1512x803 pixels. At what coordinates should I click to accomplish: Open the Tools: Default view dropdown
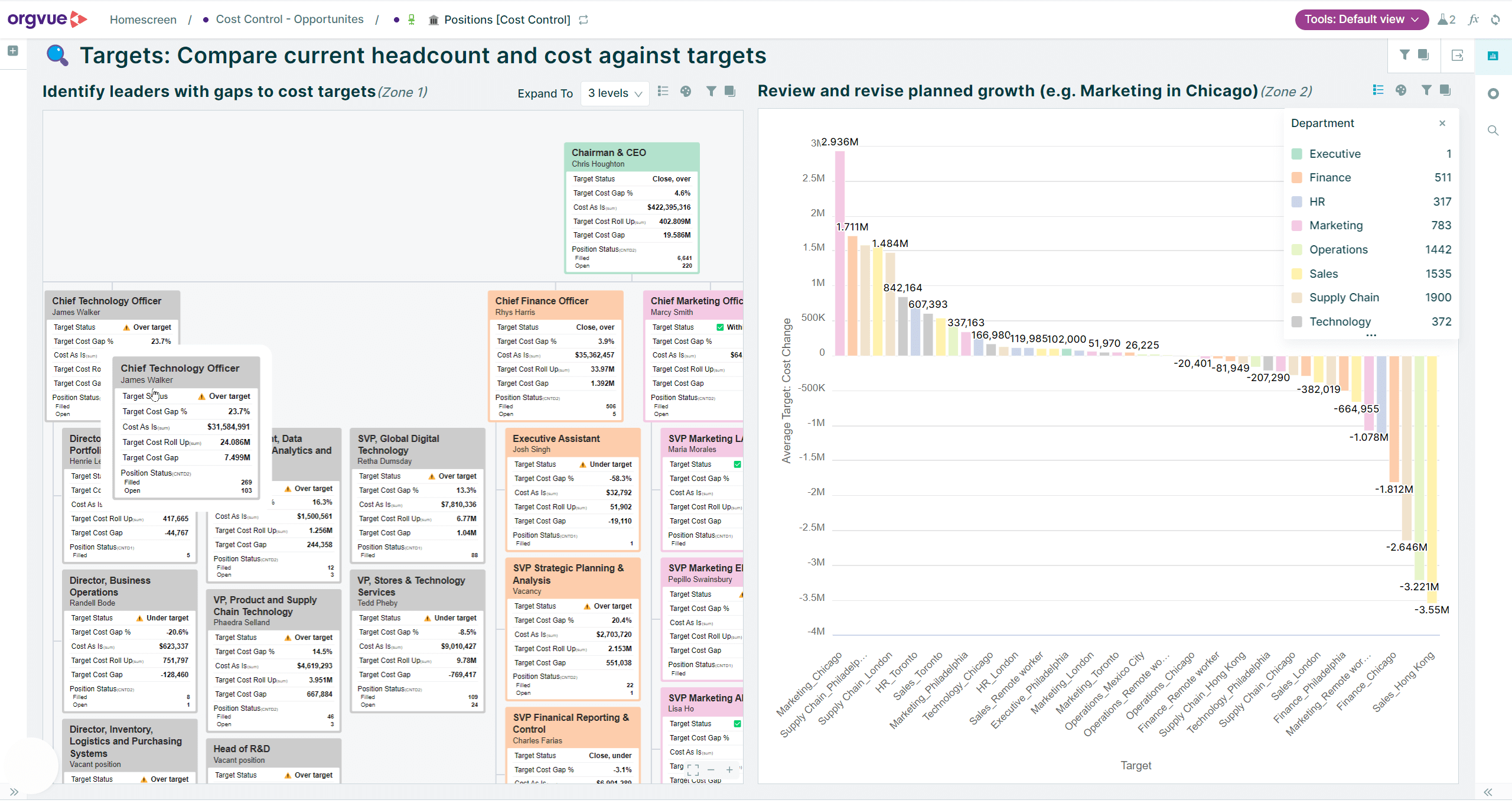(x=1361, y=19)
